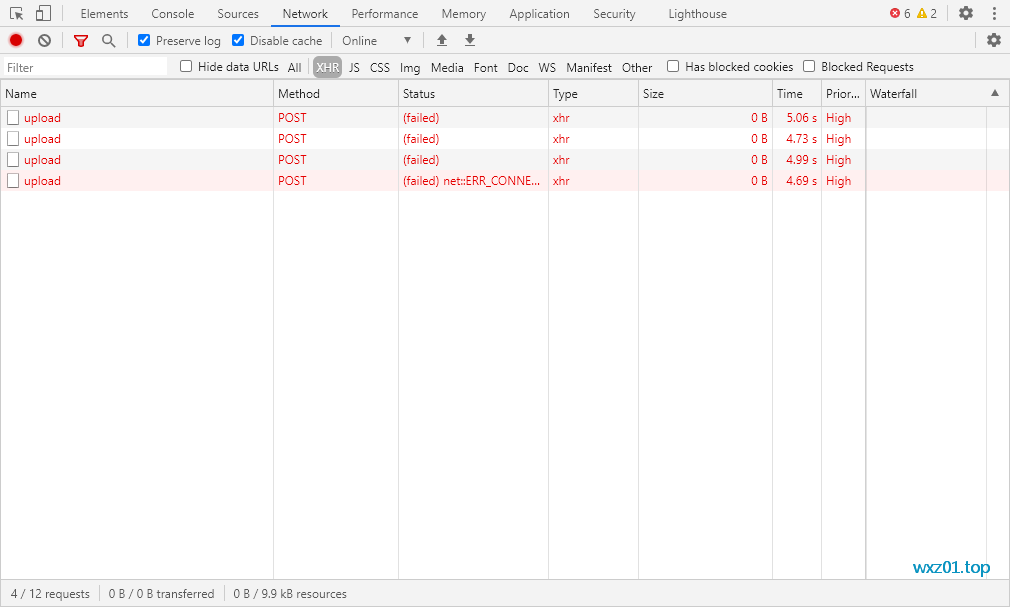Screen dimensions: 1010x607
Task: Filter requests by All types
Action: pyautogui.click(x=294, y=67)
